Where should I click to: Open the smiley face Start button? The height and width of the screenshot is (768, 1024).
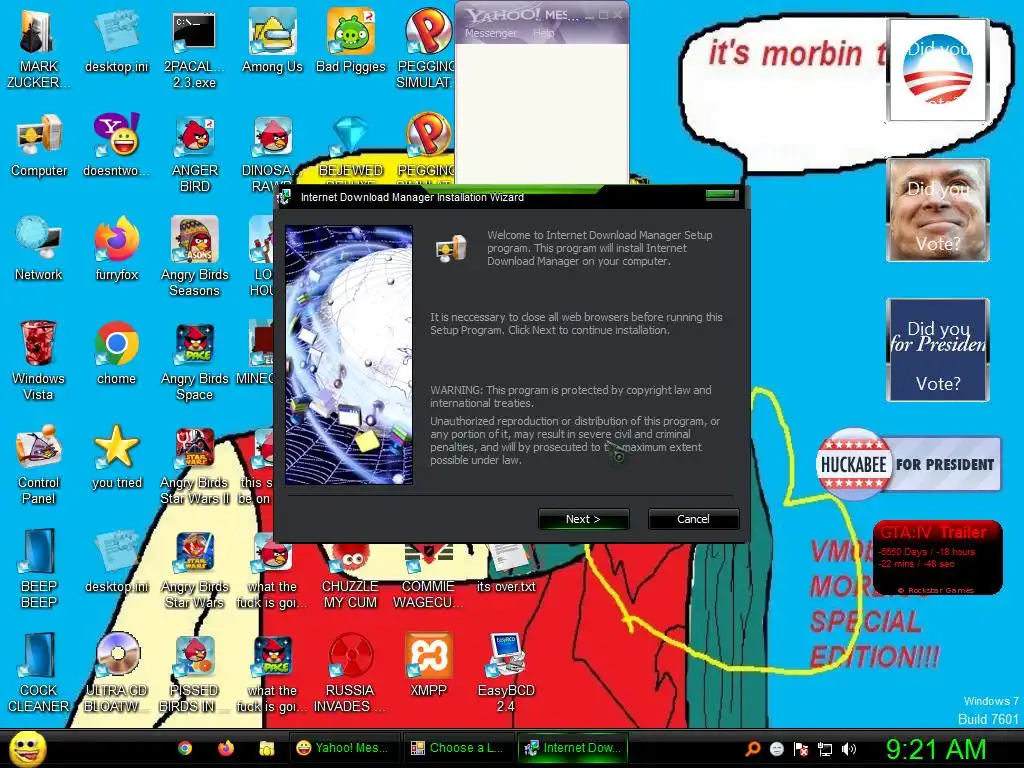coord(27,748)
